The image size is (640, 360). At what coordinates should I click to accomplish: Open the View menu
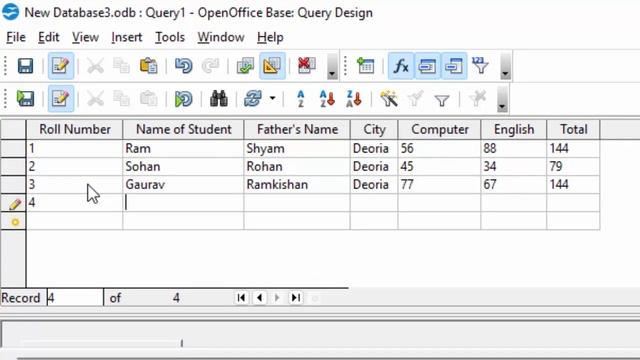coord(85,37)
